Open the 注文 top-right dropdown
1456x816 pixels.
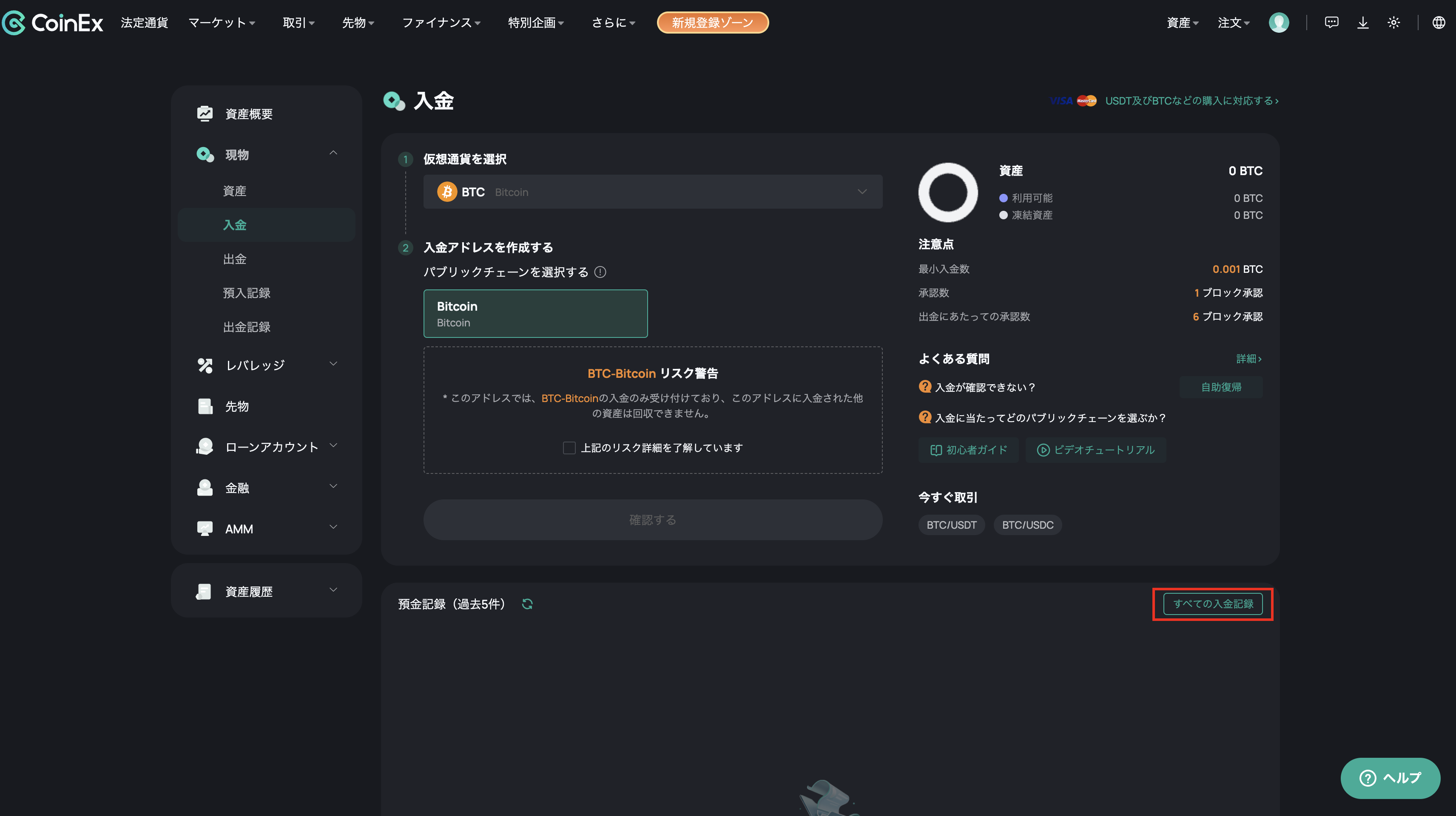[1233, 23]
